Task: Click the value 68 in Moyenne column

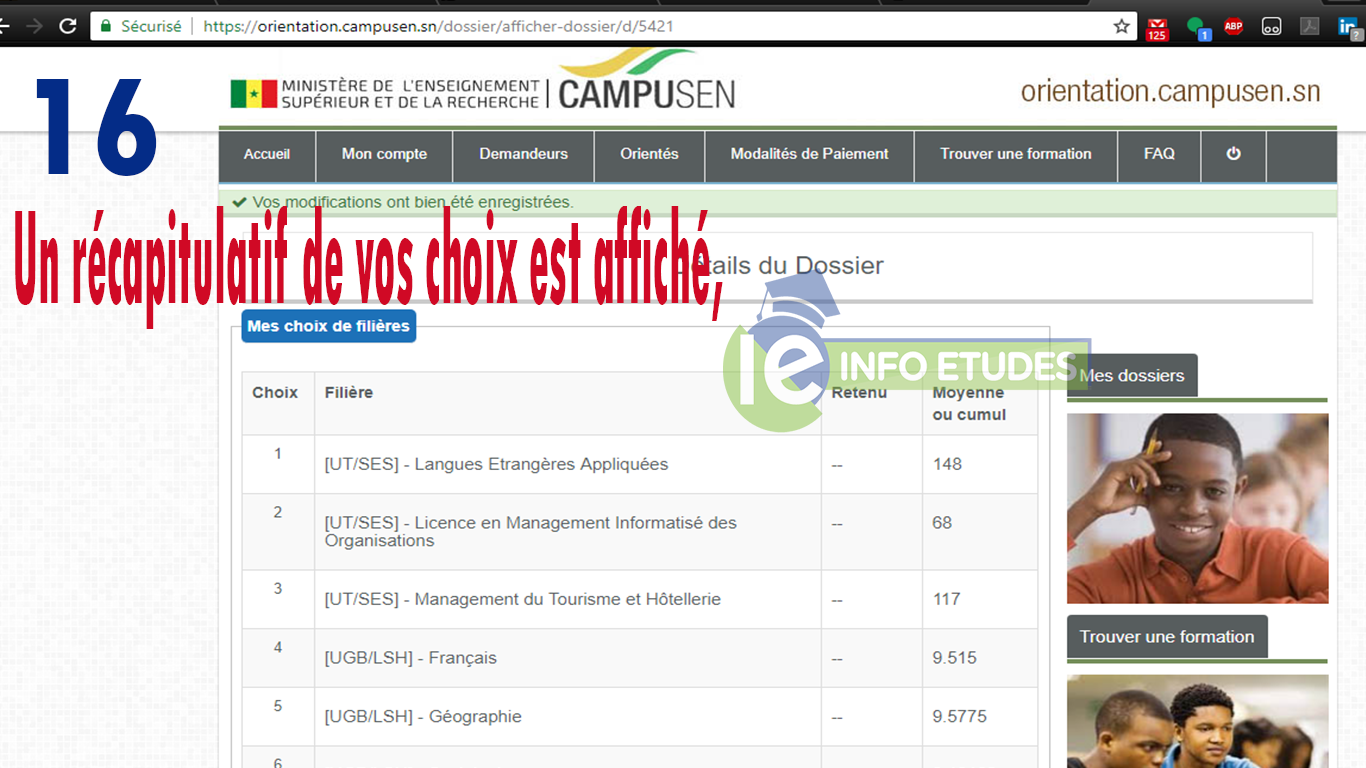Action: [x=942, y=523]
